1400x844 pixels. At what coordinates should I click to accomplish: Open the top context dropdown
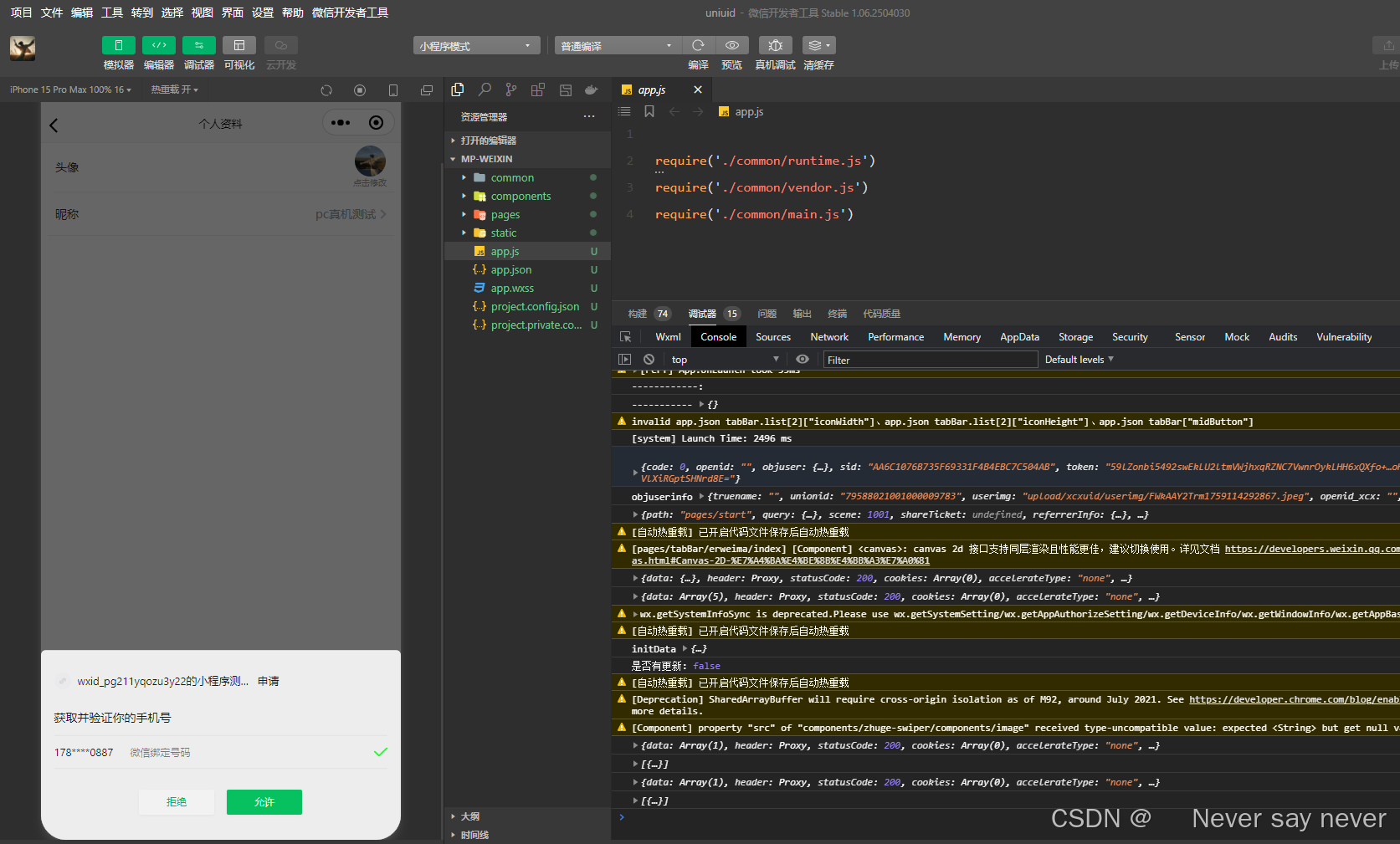click(x=725, y=360)
